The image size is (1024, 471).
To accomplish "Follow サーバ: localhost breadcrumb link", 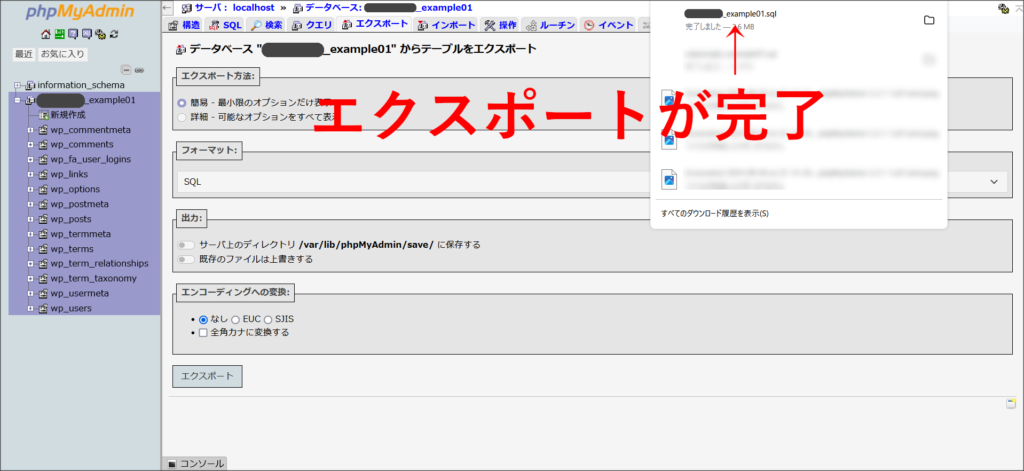I will click(x=237, y=8).
